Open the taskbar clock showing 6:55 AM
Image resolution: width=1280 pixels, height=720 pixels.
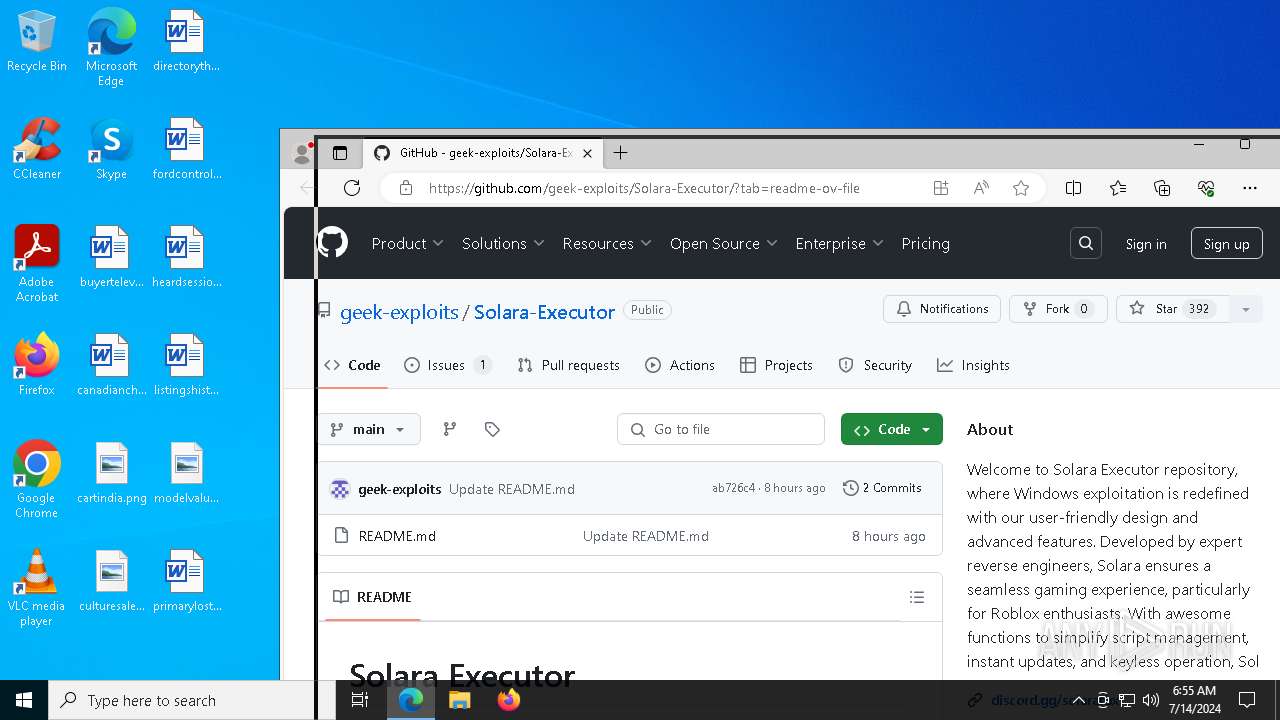1194,700
